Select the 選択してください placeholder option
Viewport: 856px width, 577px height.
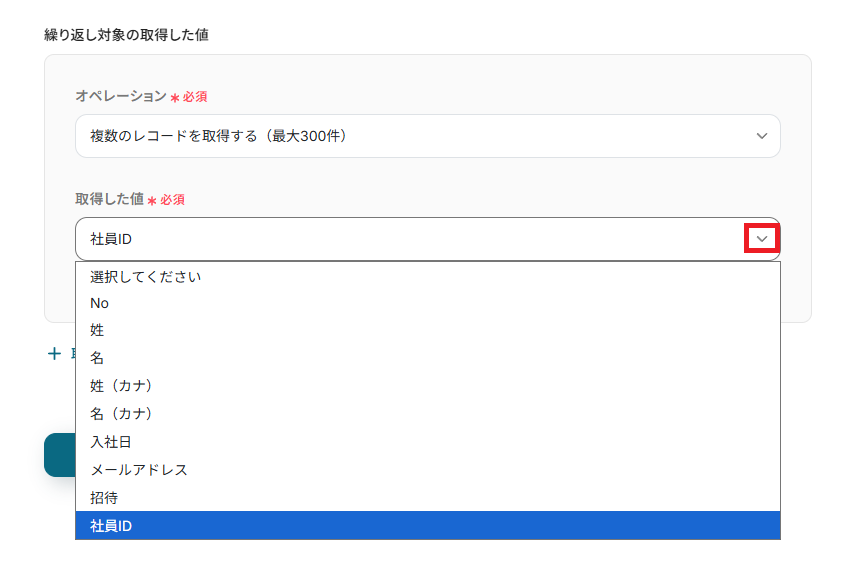click(146, 276)
